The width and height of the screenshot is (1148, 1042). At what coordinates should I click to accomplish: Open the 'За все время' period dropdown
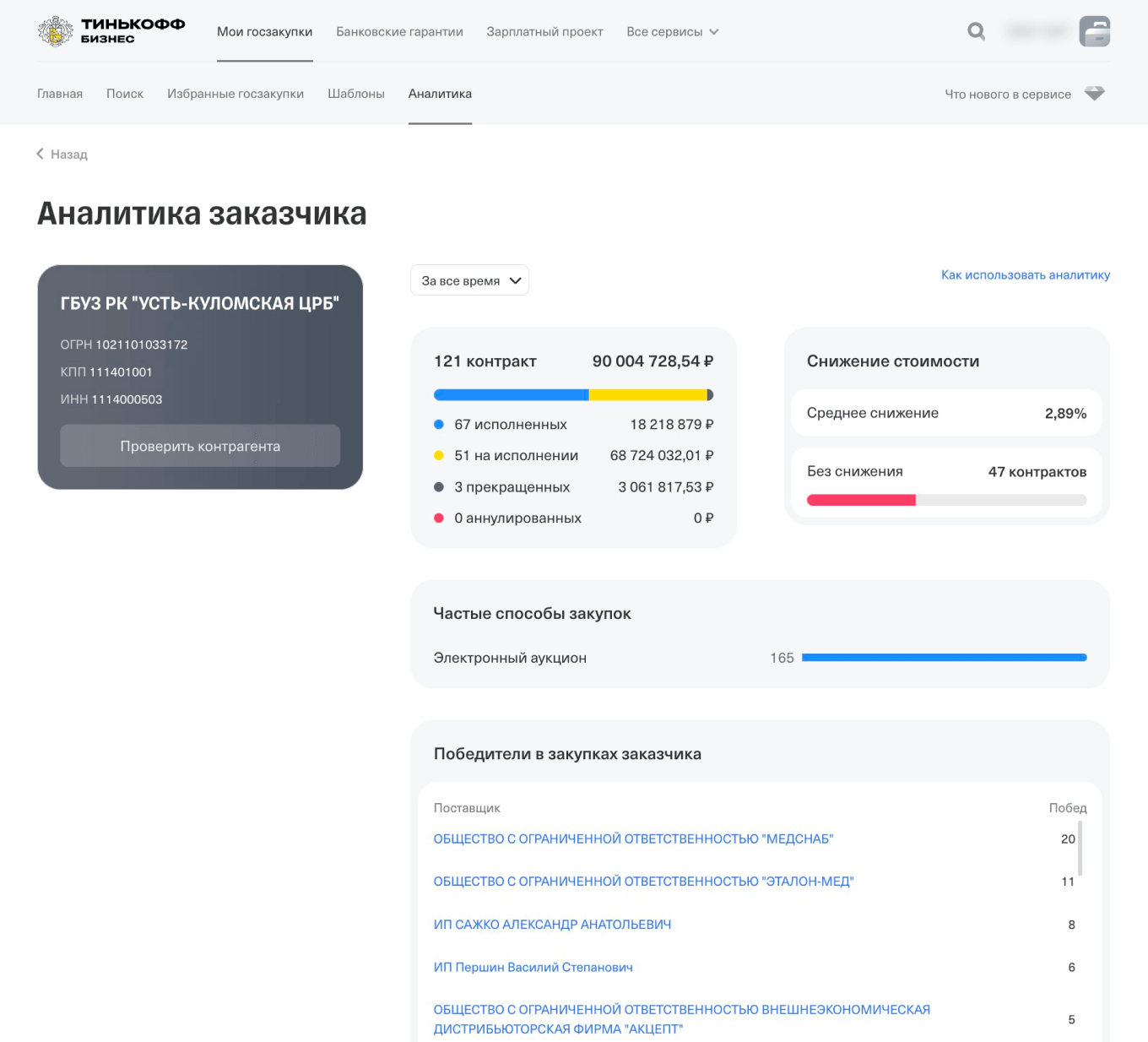tap(469, 279)
